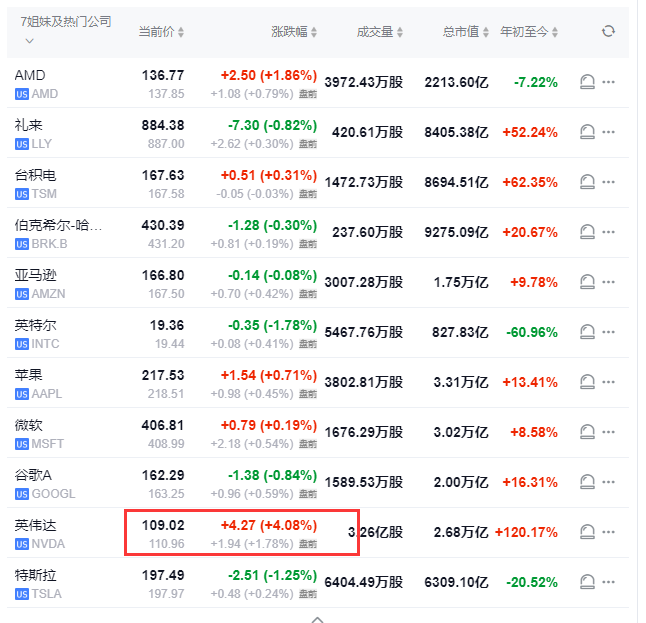Open more options for GOOGL row
The width and height of the screenshot is (646, 623).
click(x=608, y=482)
